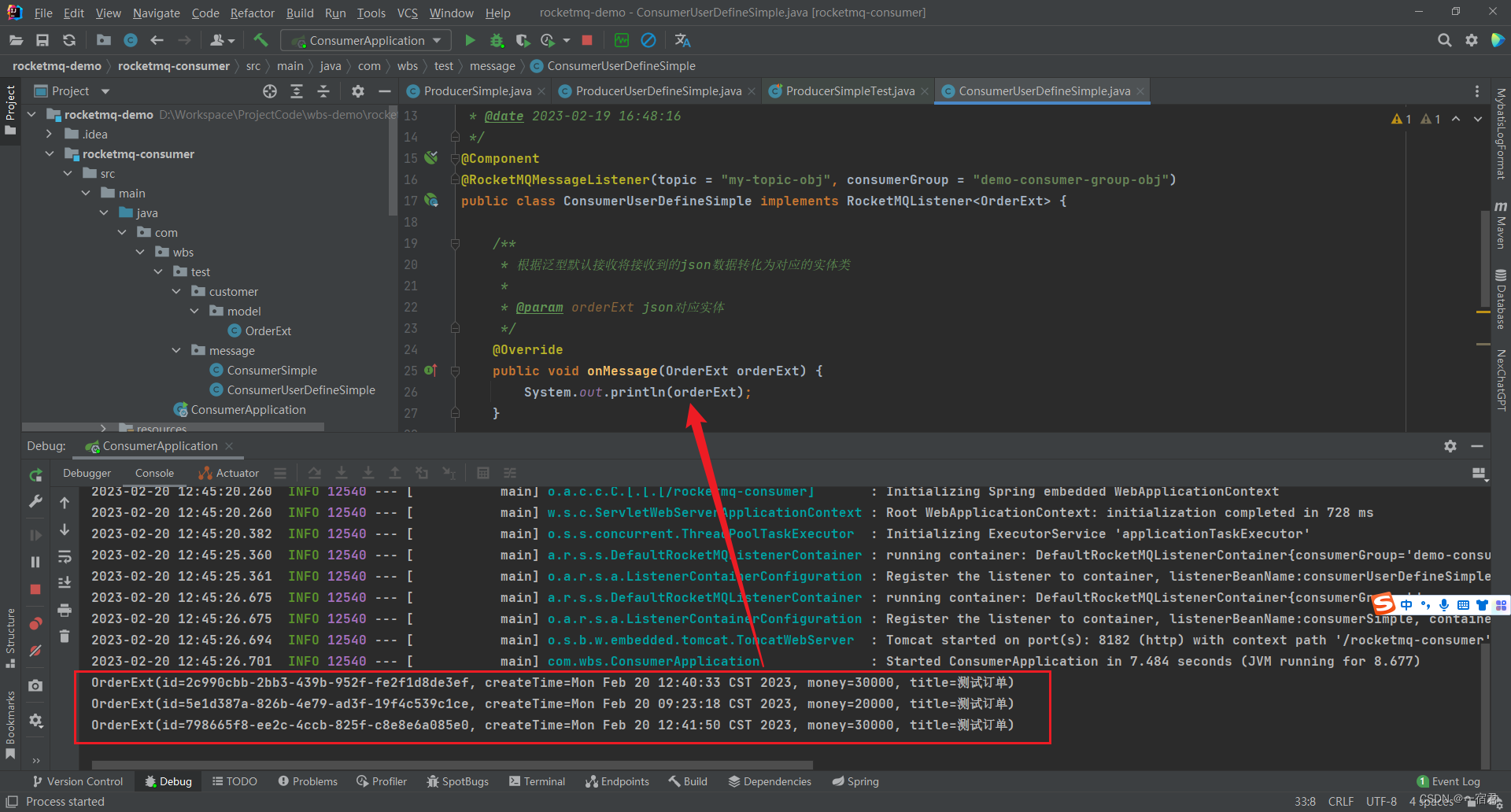Viewport: 1511px width, 812px height.
Task: Hide the Debug tool window
Action: [x=1477, y=446]
